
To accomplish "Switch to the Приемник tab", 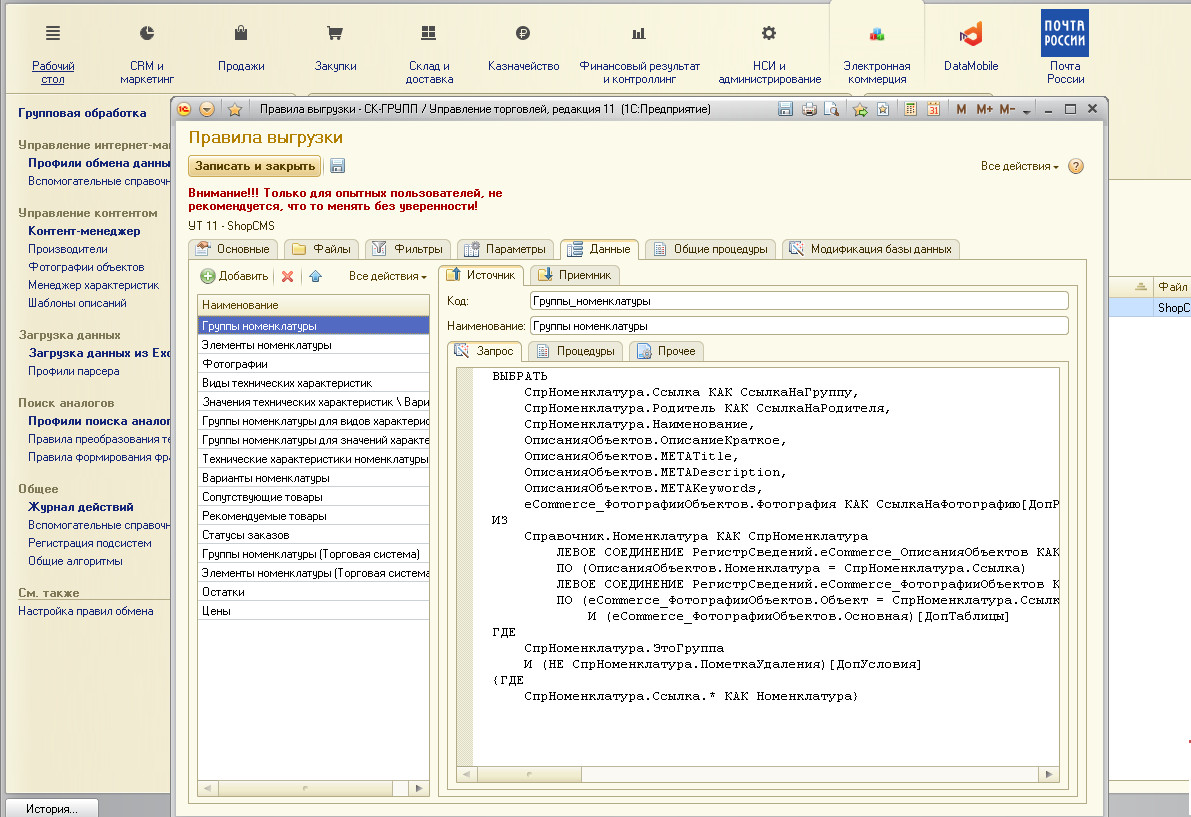I will [576, 275].
